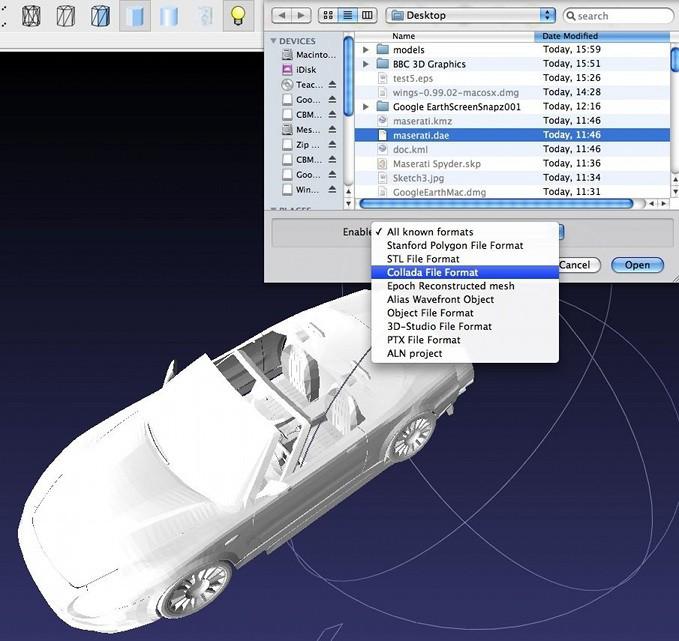Switch file dialog to icon view
The height and width of the screenshot is (641, 679).
pyautogui.click(x=328, y=16)
